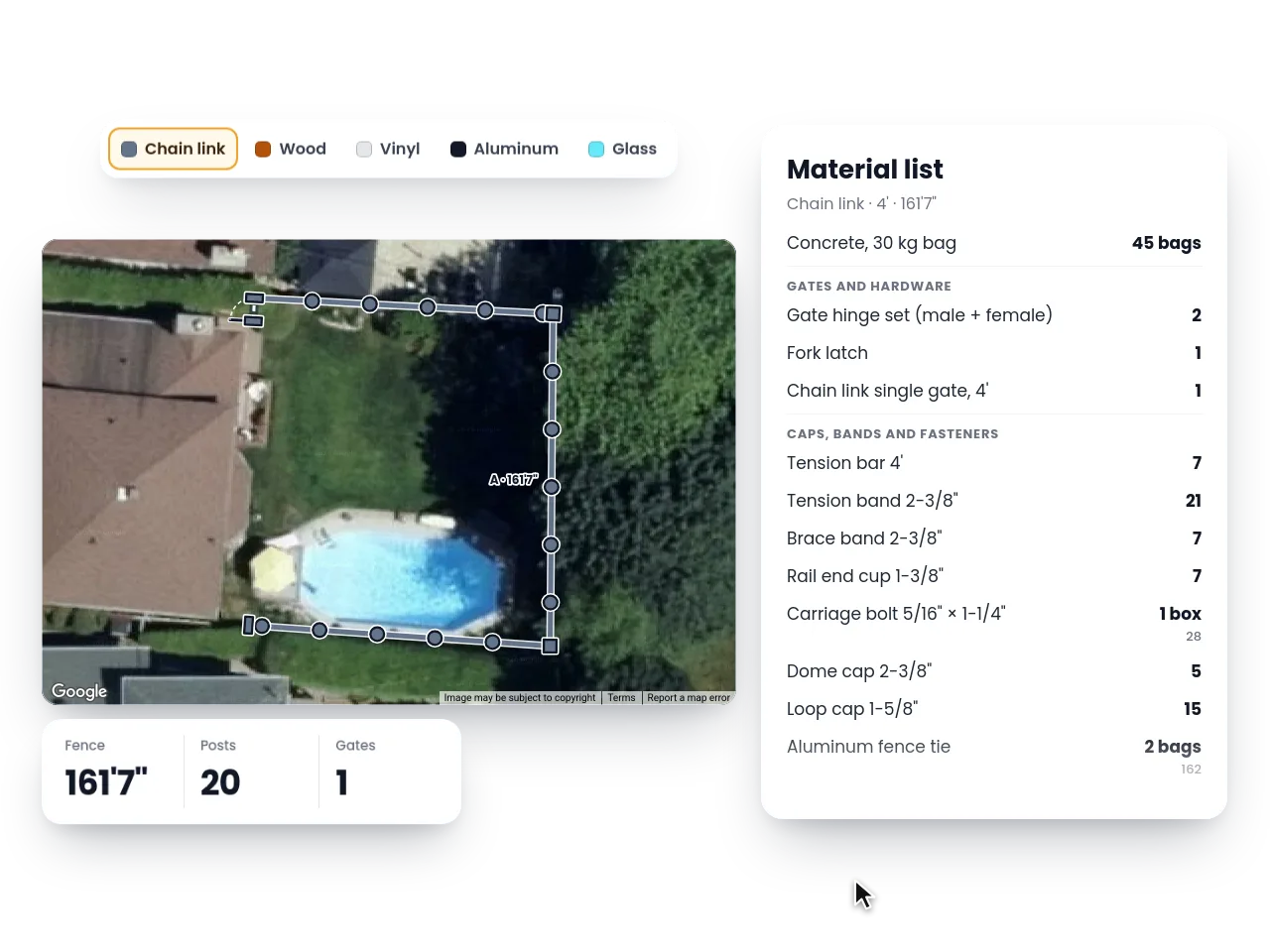Open the Google logo link on the map
The height and width of the screenshot is (952, 1270).
tap(79, 691)
